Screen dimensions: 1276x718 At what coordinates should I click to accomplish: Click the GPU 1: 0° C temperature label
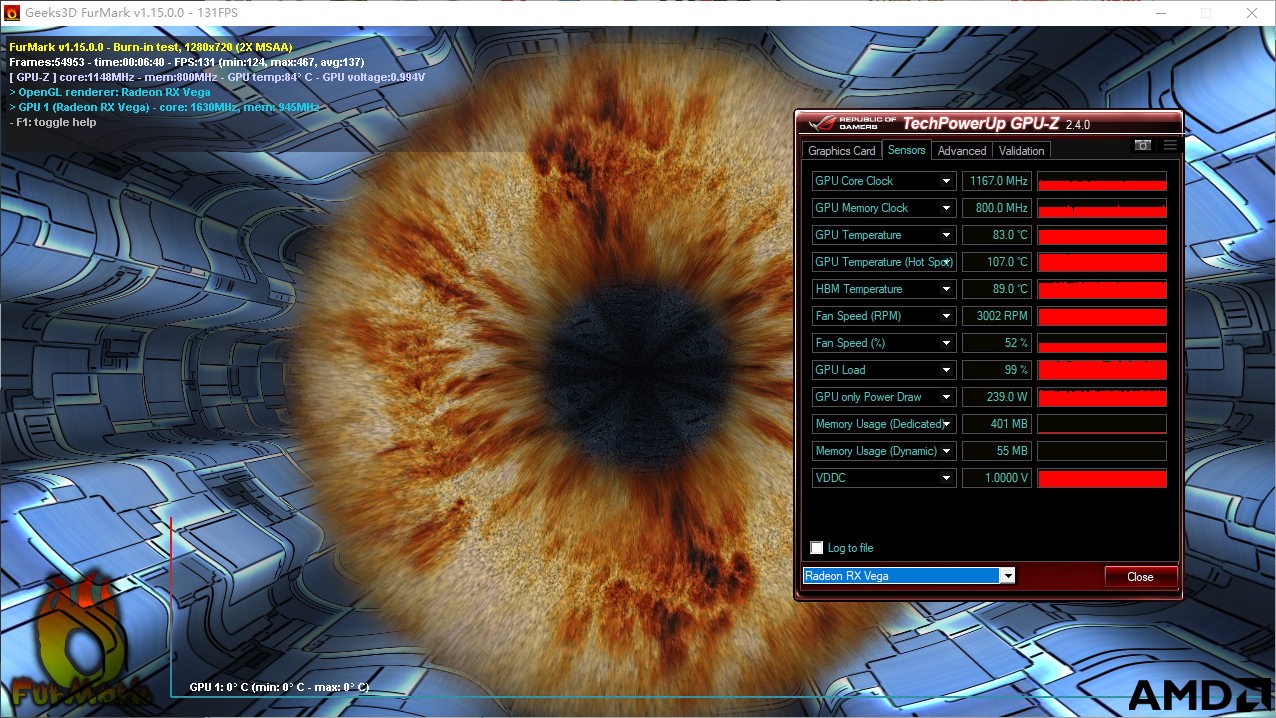[279, 687]
